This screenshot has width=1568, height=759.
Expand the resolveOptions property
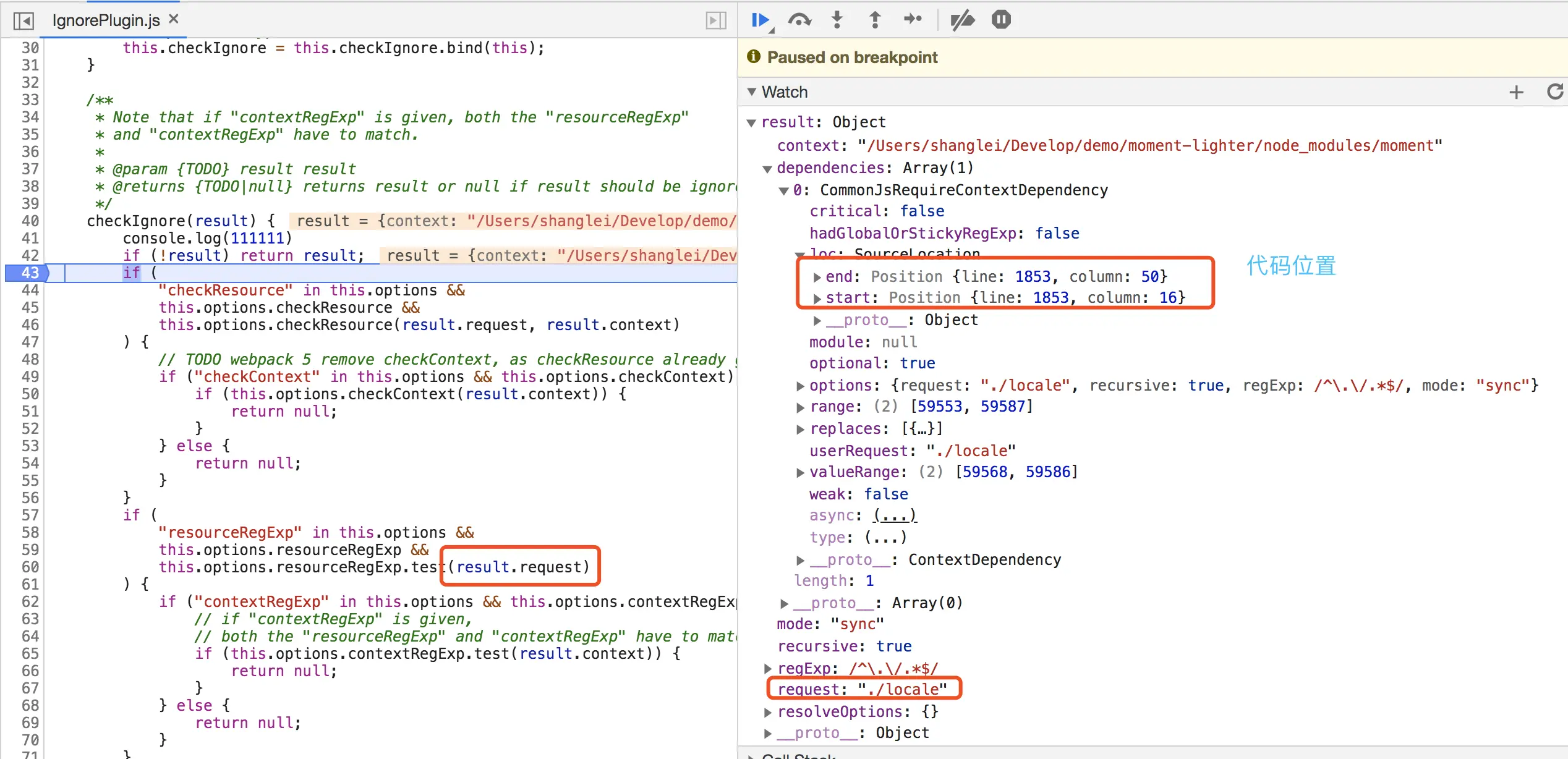[768, 712]
